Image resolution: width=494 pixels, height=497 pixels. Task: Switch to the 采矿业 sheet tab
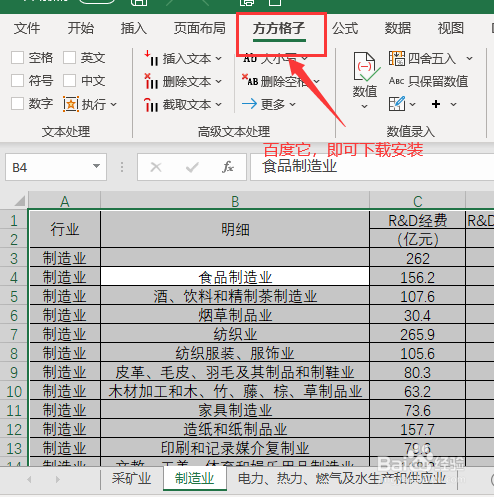pos(131,479)
